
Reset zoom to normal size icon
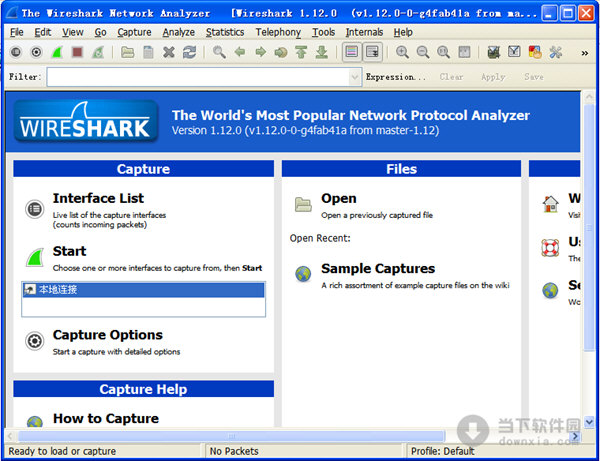point(443,52)
